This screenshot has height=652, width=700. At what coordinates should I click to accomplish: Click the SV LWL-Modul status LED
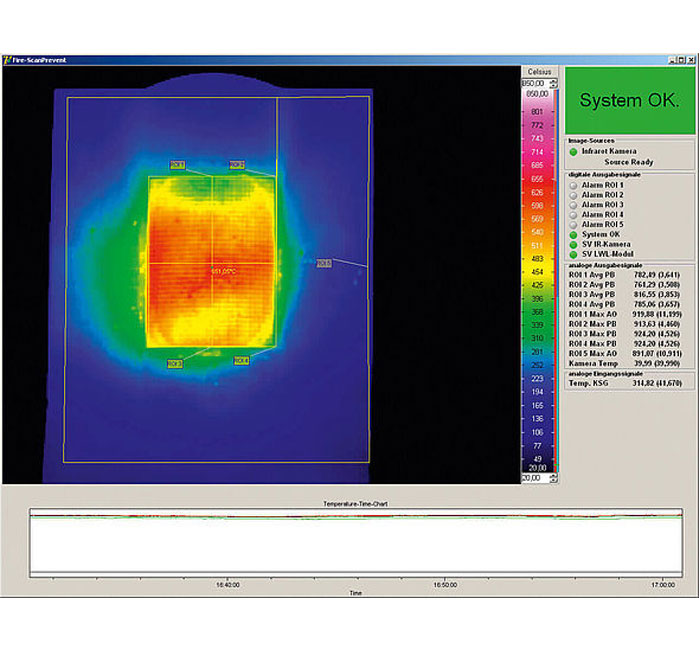click(x=572, y=254)
